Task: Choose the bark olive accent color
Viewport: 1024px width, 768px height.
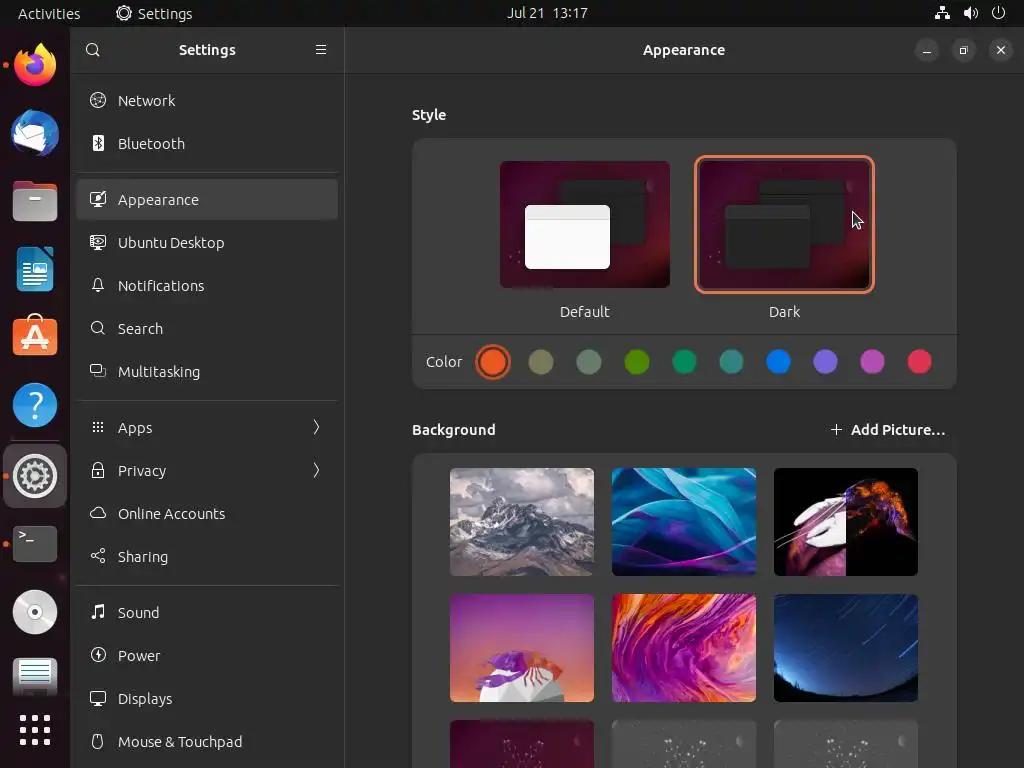Action: (541, 362)
